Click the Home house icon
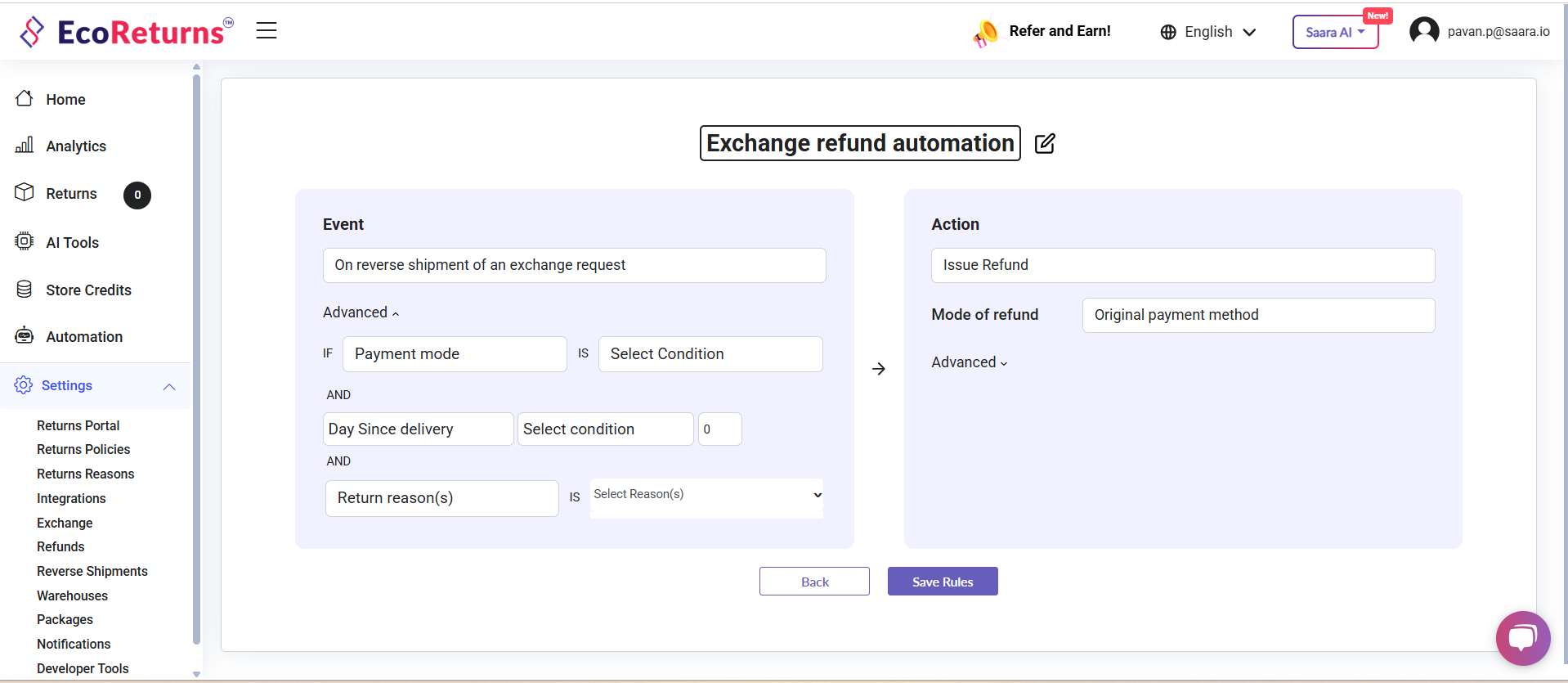Screen dimensions: 1568x683 tap(25, 99)
